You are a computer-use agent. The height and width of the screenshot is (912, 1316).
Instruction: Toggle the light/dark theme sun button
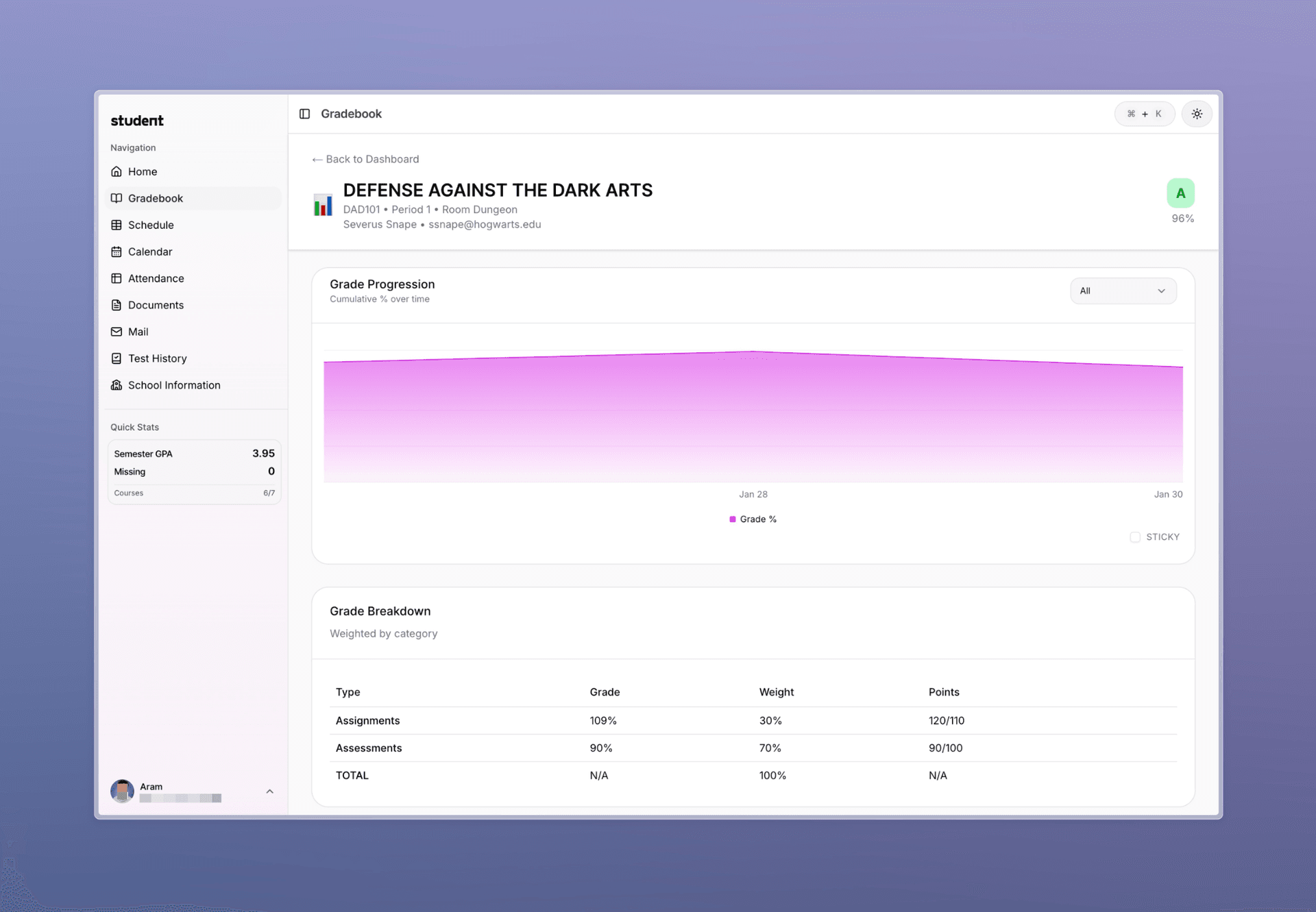tap(1197, 114)
